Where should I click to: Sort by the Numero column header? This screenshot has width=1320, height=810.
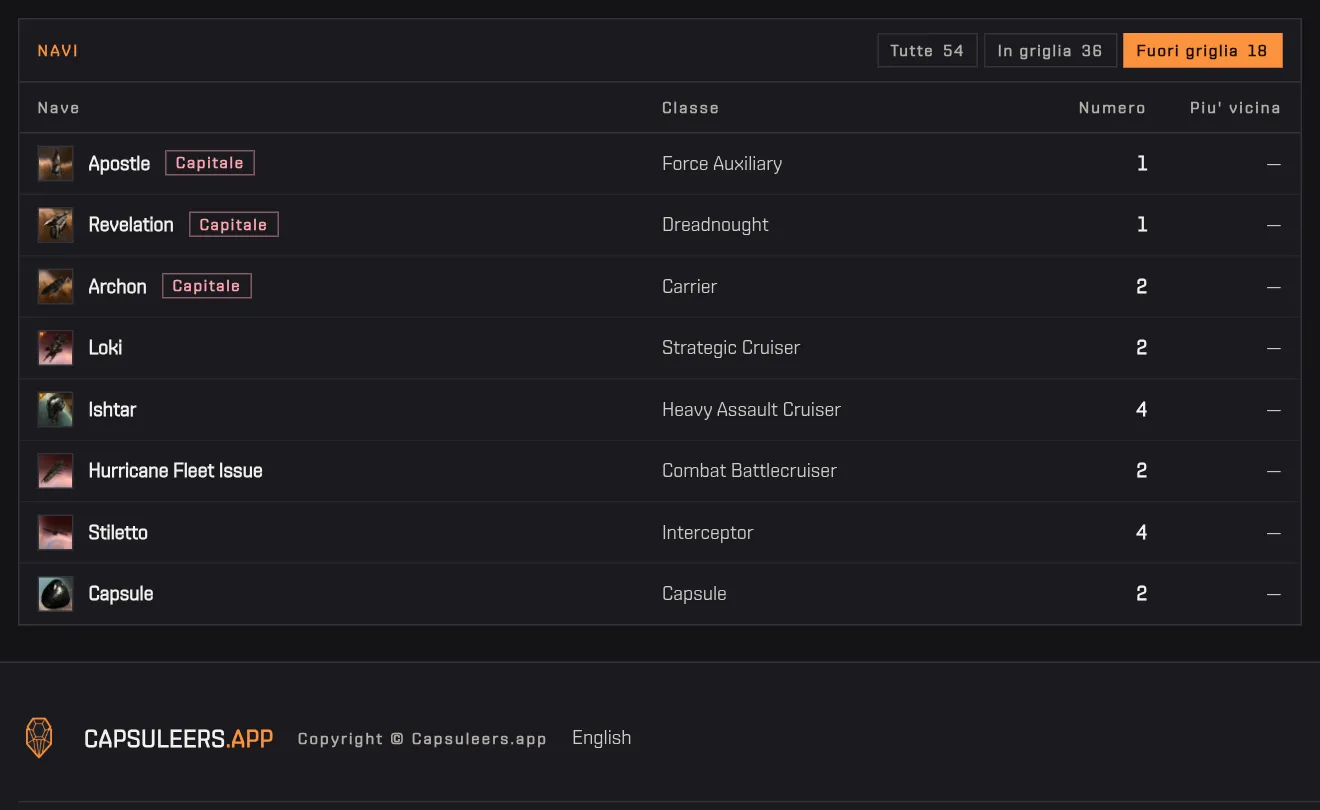coord(1112,108)
